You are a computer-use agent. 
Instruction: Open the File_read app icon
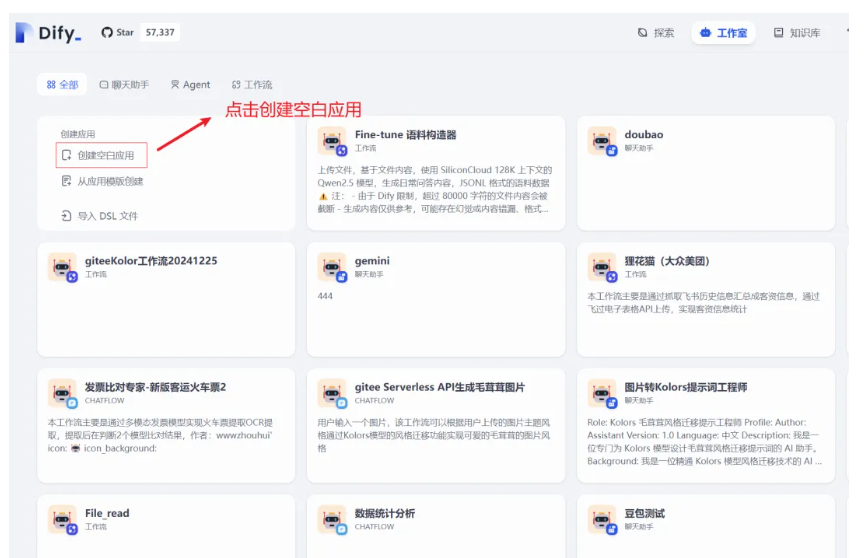(x=62, y=519)
